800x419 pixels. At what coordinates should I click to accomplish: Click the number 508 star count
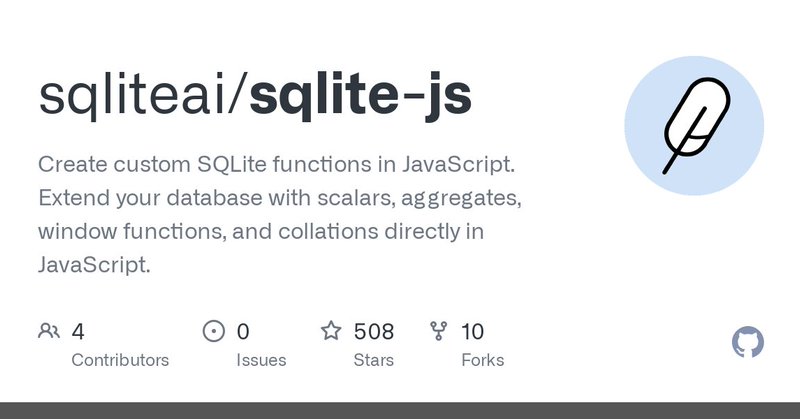point(374,332)
